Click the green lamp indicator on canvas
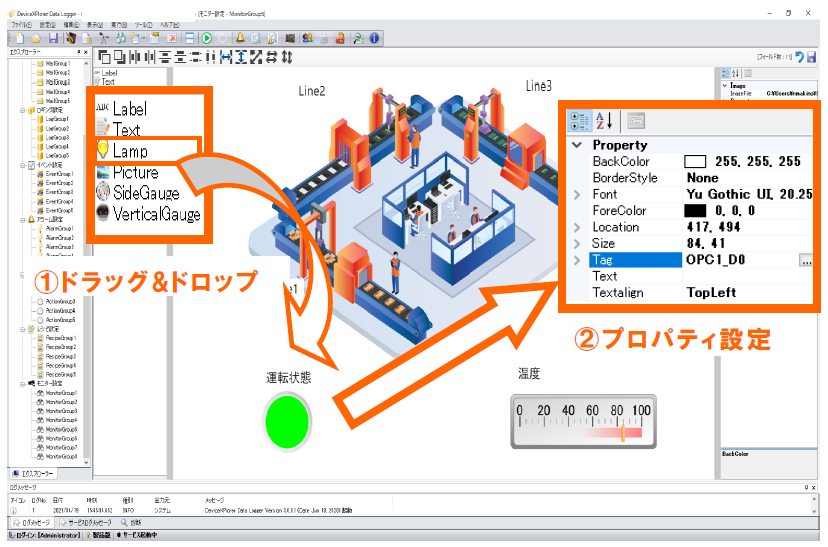828x547 pixels. point(288,420)
